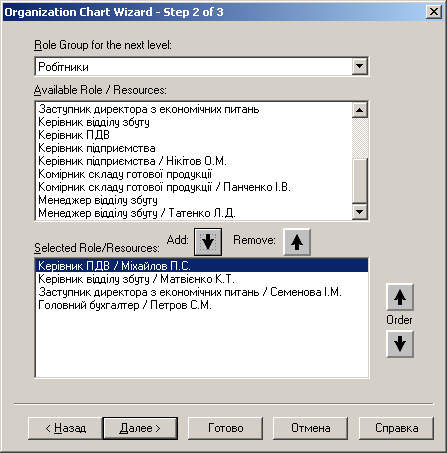Click the Role Group field showing Робітники
The height and width of the screenshot is (453, 447).
(194, 66)
